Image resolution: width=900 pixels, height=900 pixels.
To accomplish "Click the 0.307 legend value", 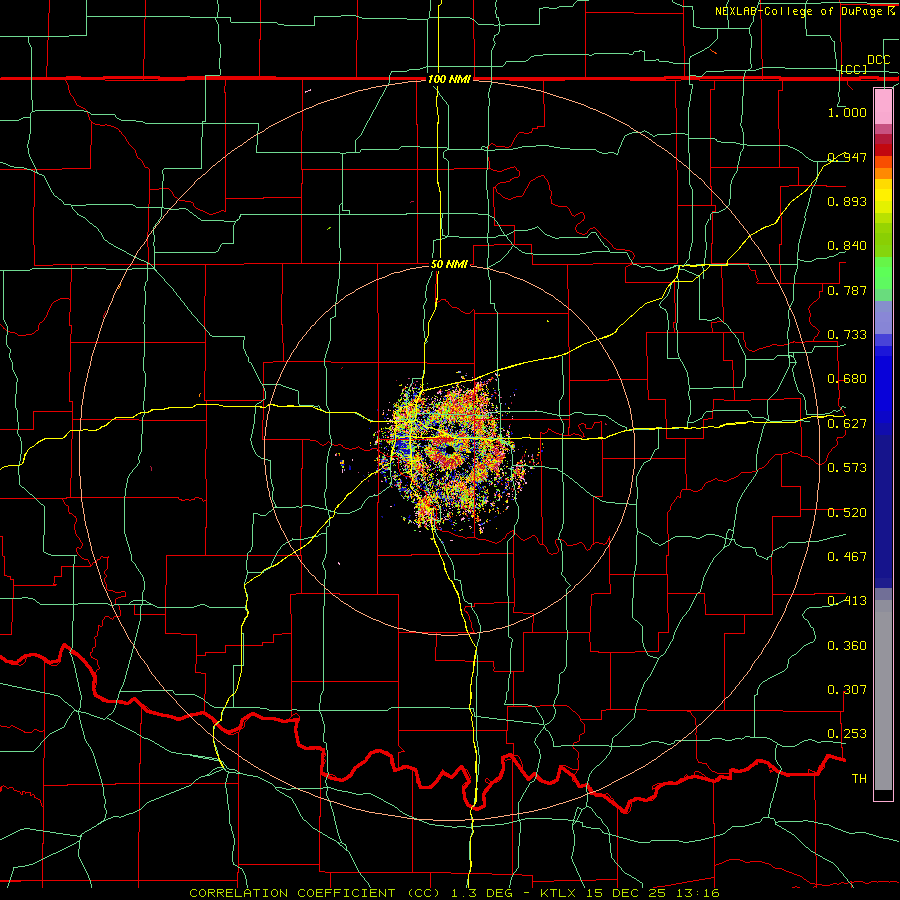I will [x=847, y=690].
